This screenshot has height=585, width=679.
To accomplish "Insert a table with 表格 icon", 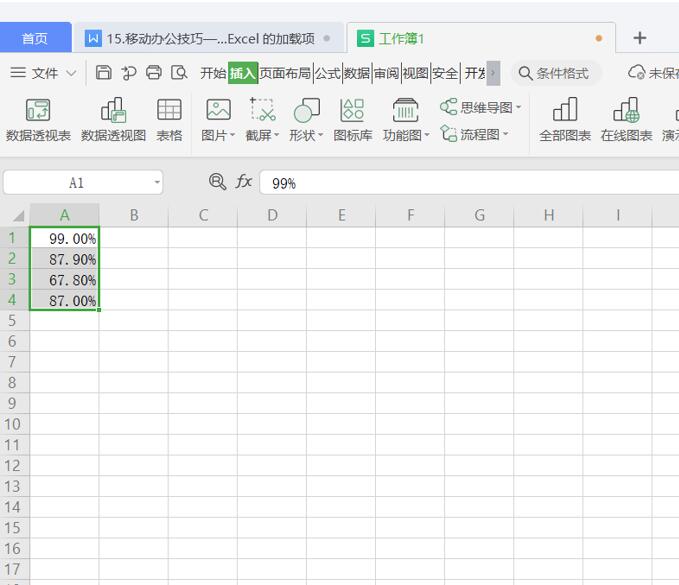I will click(169, 110).
